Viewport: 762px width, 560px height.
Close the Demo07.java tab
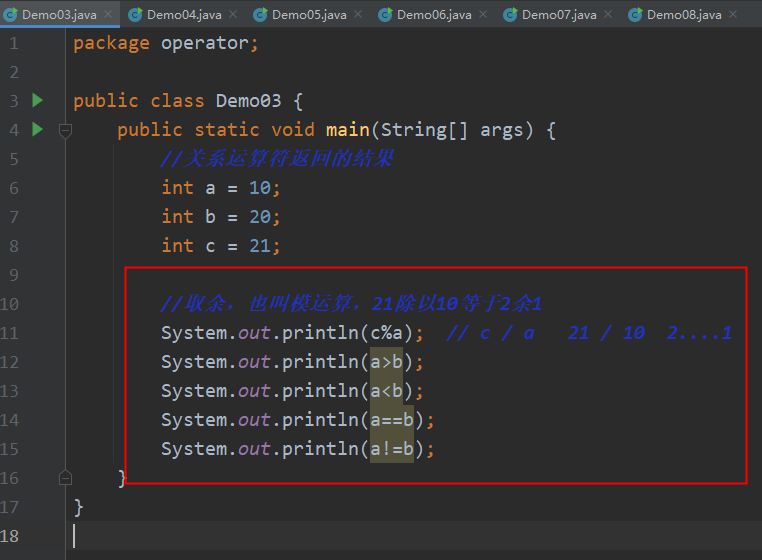(x=608, y=15)
